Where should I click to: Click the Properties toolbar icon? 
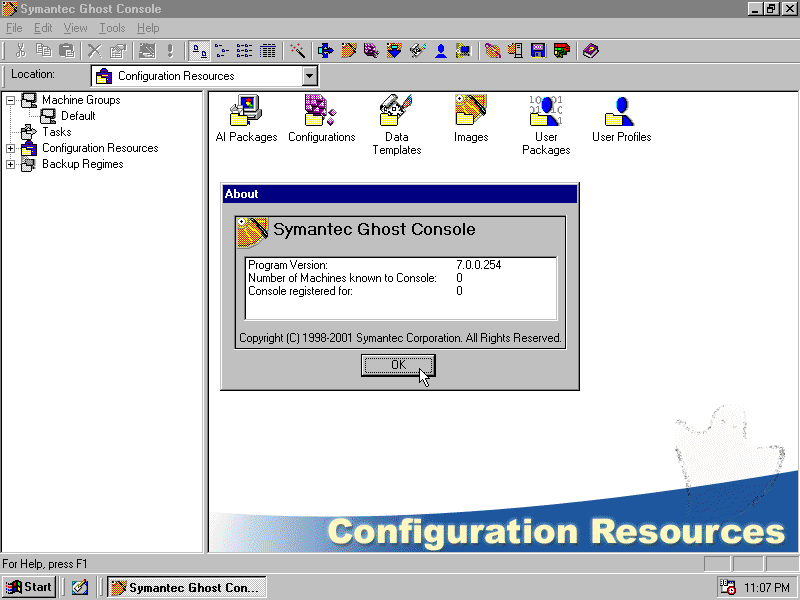pos(118,51)
